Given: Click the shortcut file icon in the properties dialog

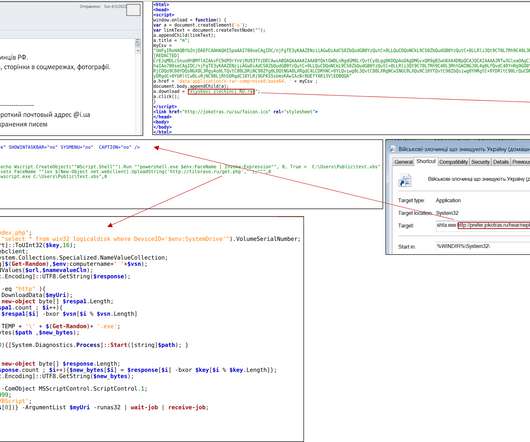Looking at the screenshot, I should [405, 180].
